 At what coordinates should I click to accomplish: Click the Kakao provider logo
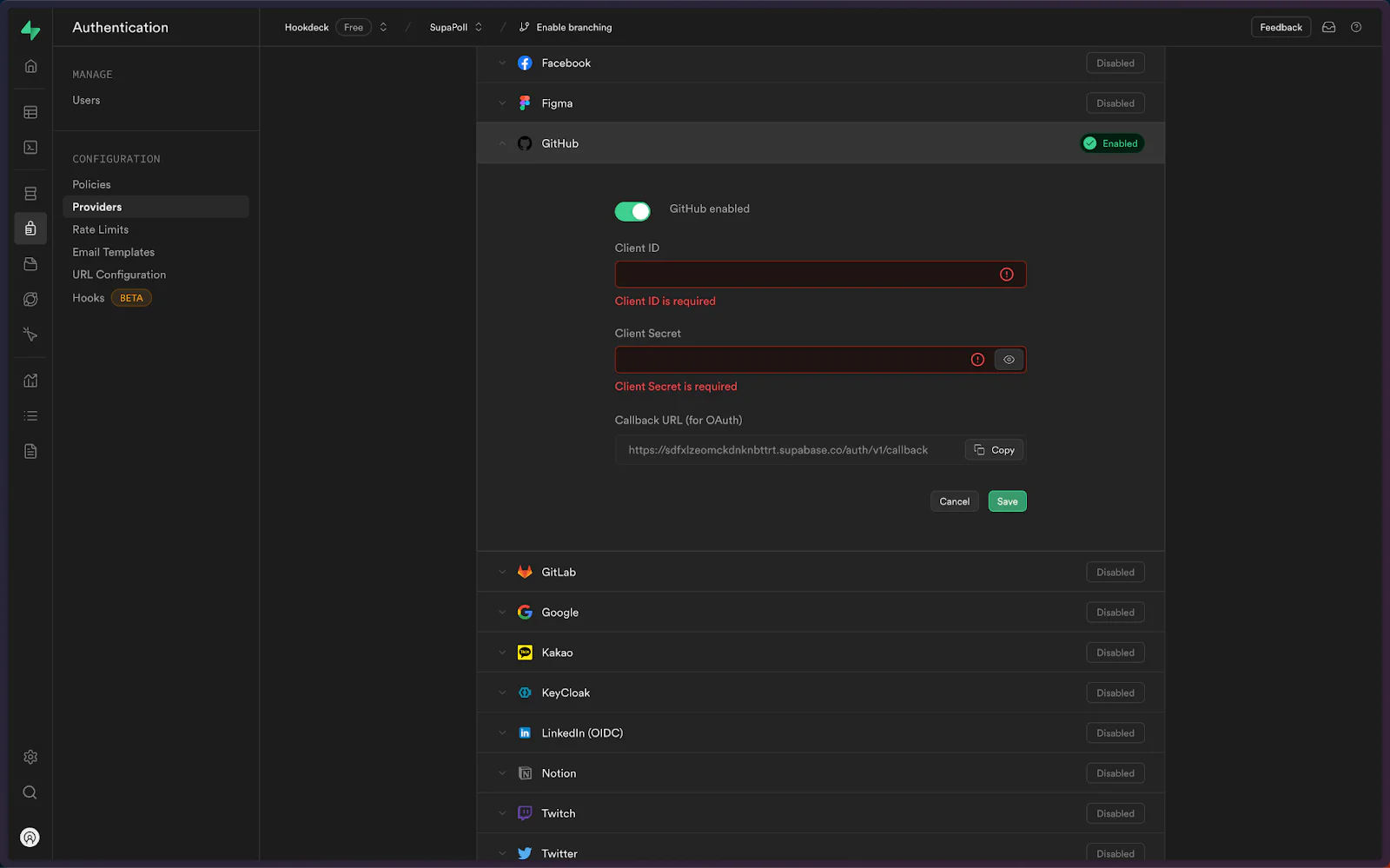pyautogui.click(x=525, y=653)
